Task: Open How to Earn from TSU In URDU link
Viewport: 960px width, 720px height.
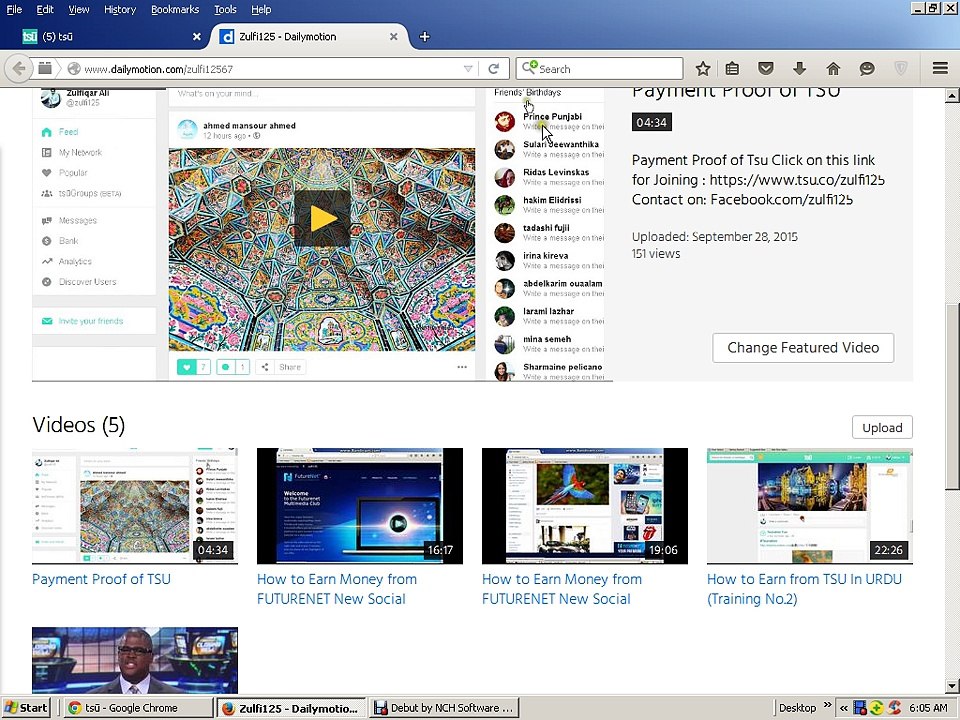Action: click(x=804, y=589)
